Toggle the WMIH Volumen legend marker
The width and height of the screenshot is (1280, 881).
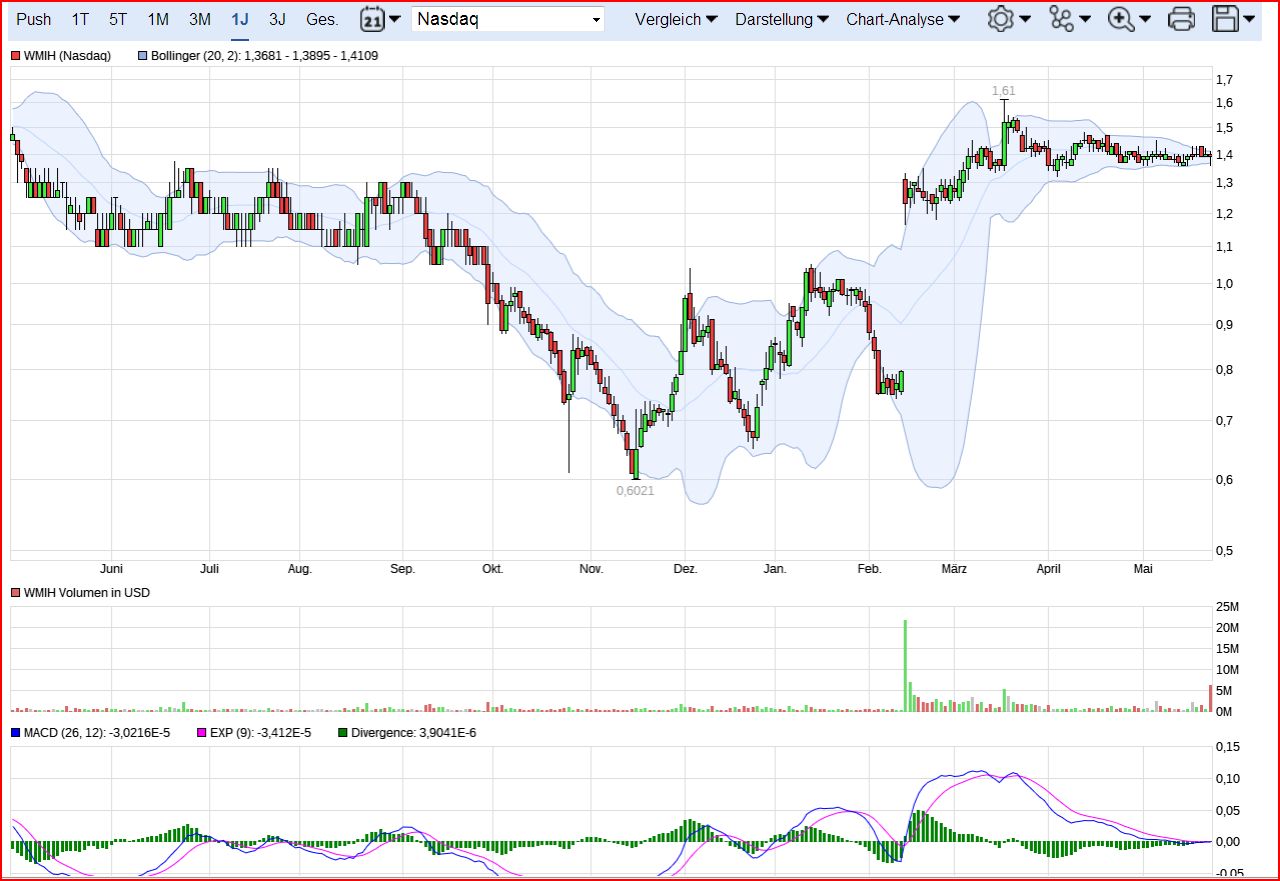point(15,592)
